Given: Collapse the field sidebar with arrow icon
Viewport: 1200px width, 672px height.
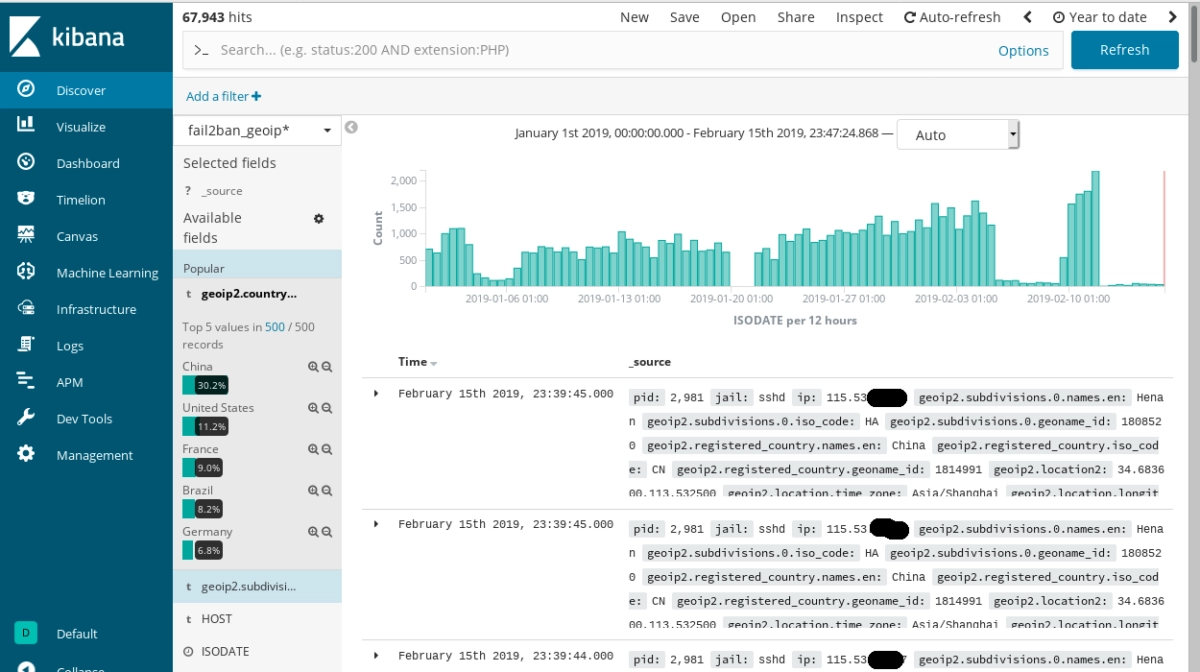Looking at the screenshot, I should 351,127.
